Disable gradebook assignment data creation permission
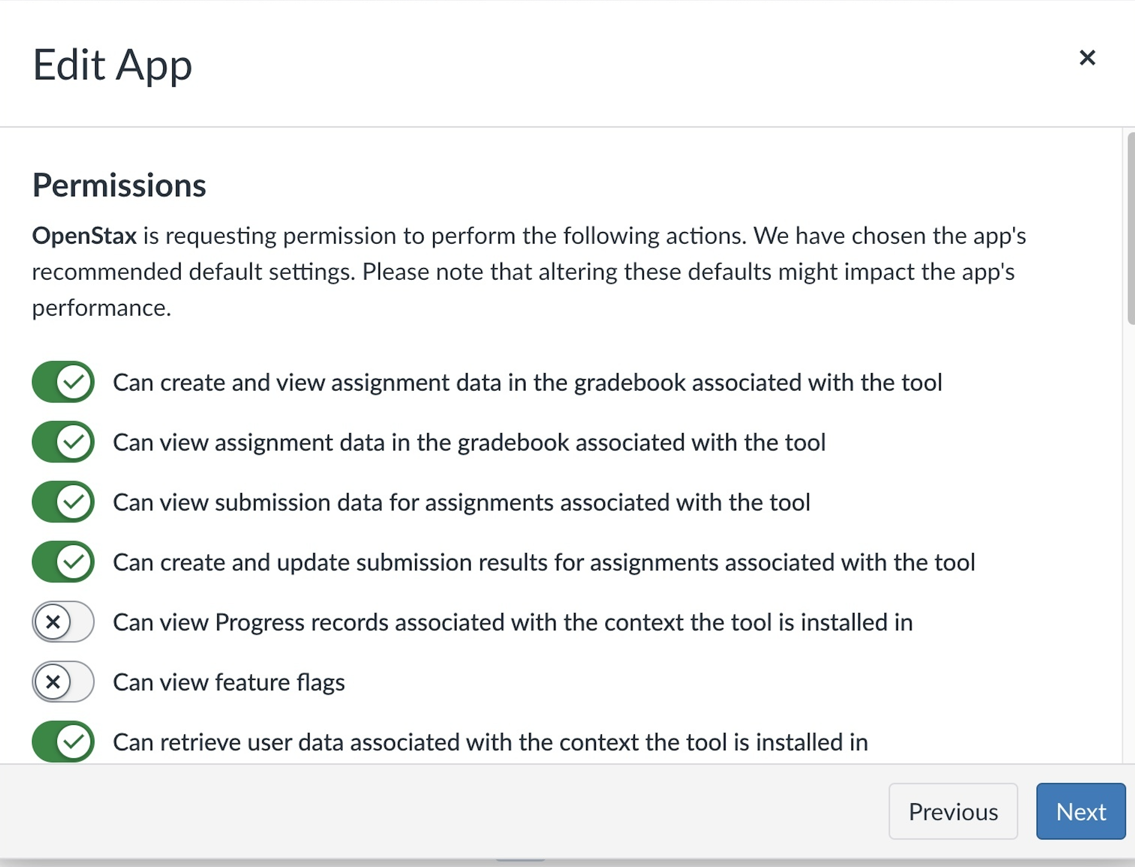1135x867 pixels. click(63, 382)
